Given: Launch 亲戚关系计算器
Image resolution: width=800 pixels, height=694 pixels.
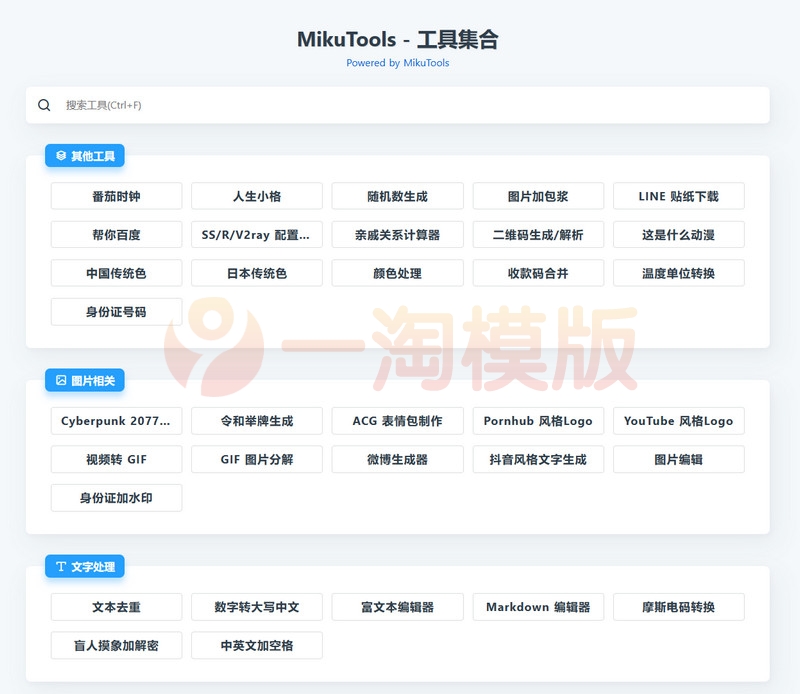Looking at the screenshot, I should point(397,235).
